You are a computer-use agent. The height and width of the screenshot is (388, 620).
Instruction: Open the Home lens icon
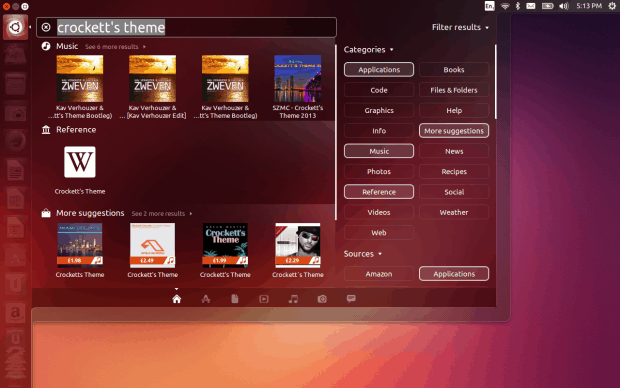pos(177,299)
